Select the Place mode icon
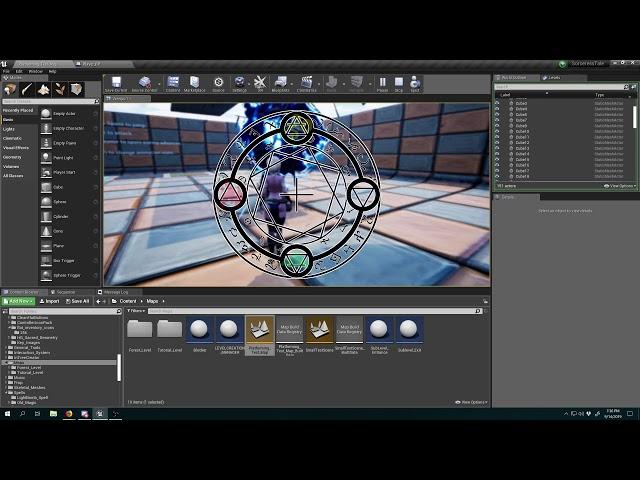This screenshot has width=640, height=480. coord(10,89)
